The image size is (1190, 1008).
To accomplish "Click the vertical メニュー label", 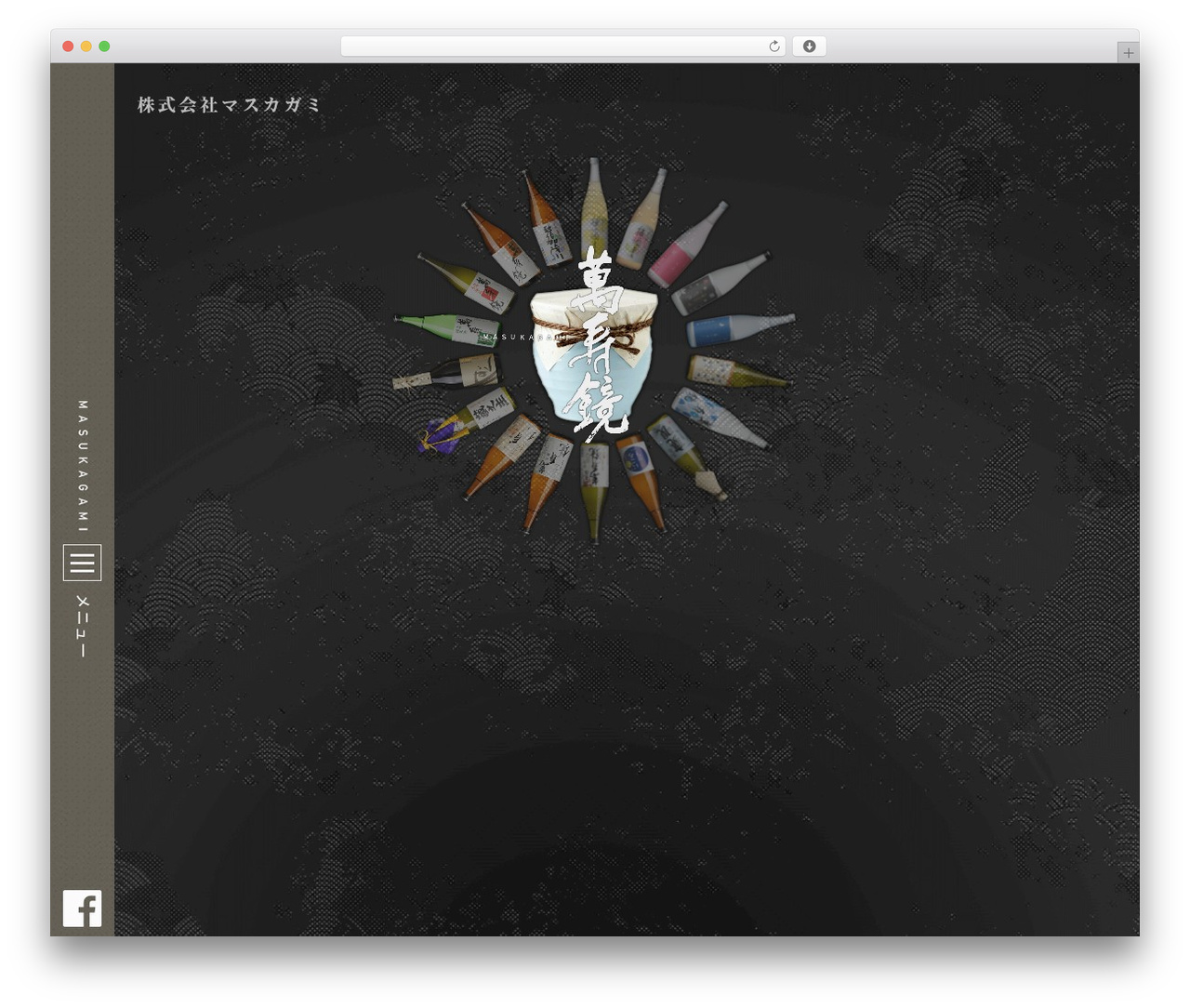I will [x=82, y=626].
